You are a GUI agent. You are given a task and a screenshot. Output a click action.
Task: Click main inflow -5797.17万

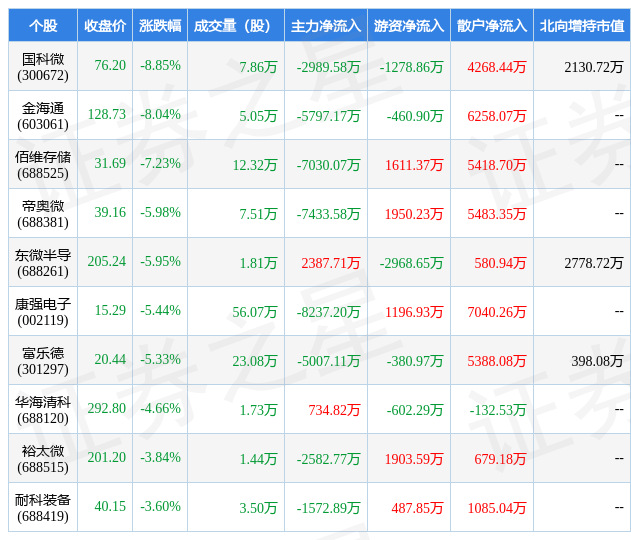[328, 116]
